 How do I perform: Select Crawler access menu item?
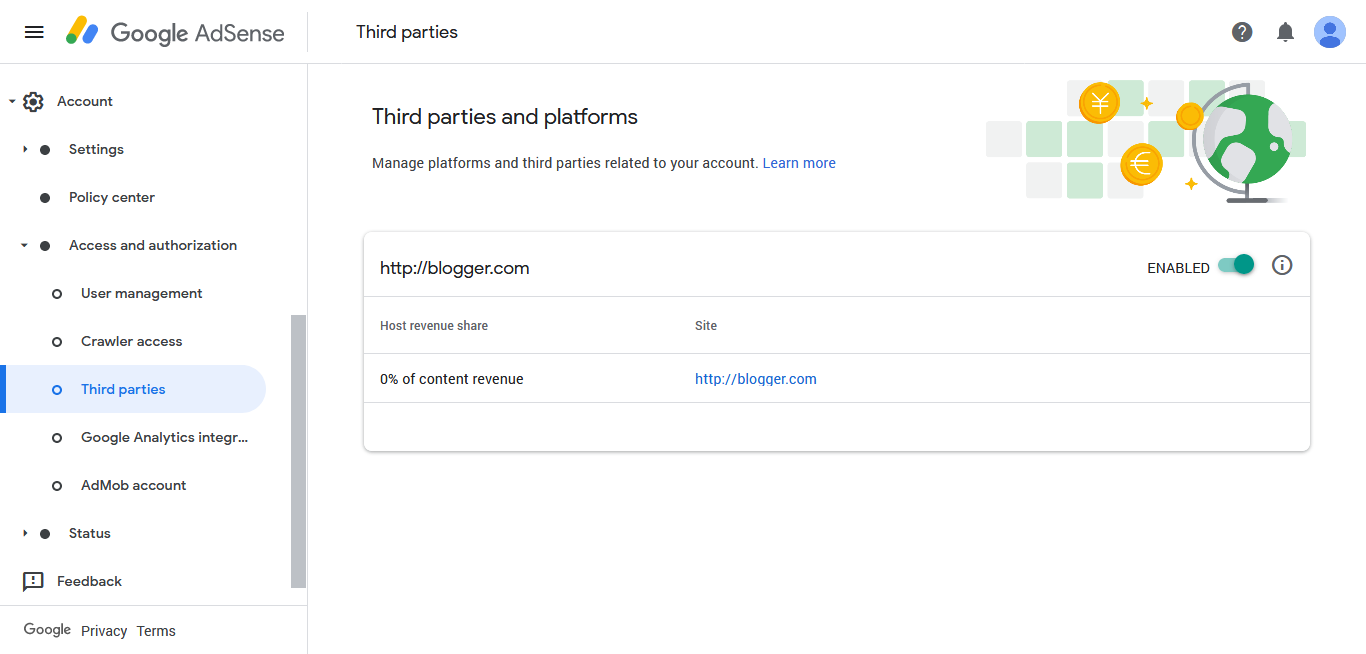131,341
